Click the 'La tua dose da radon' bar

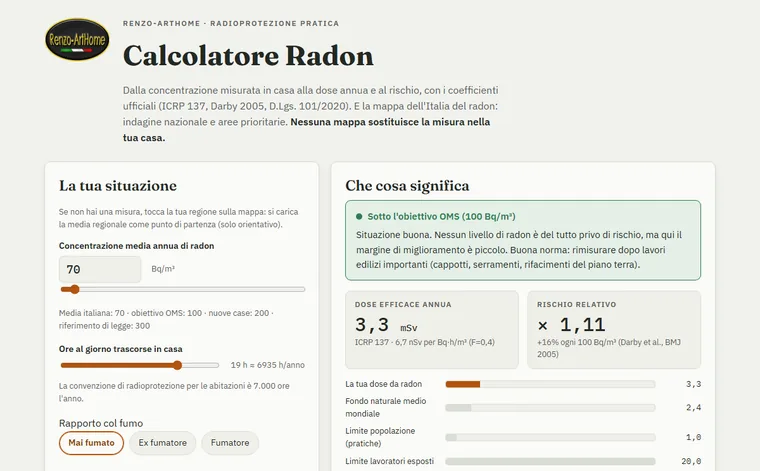tap(550, 384)
